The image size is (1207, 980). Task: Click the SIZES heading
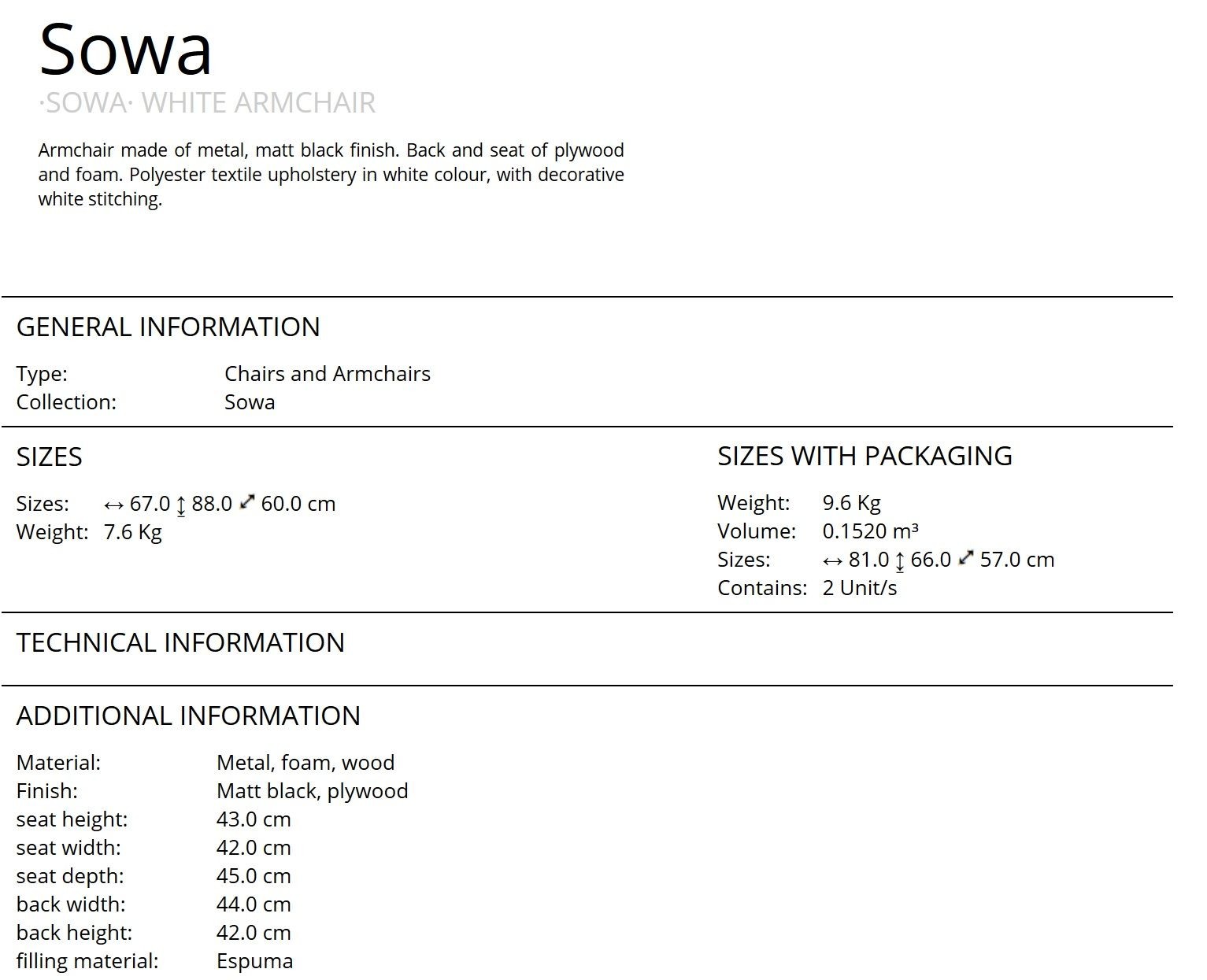pos(50,457)
